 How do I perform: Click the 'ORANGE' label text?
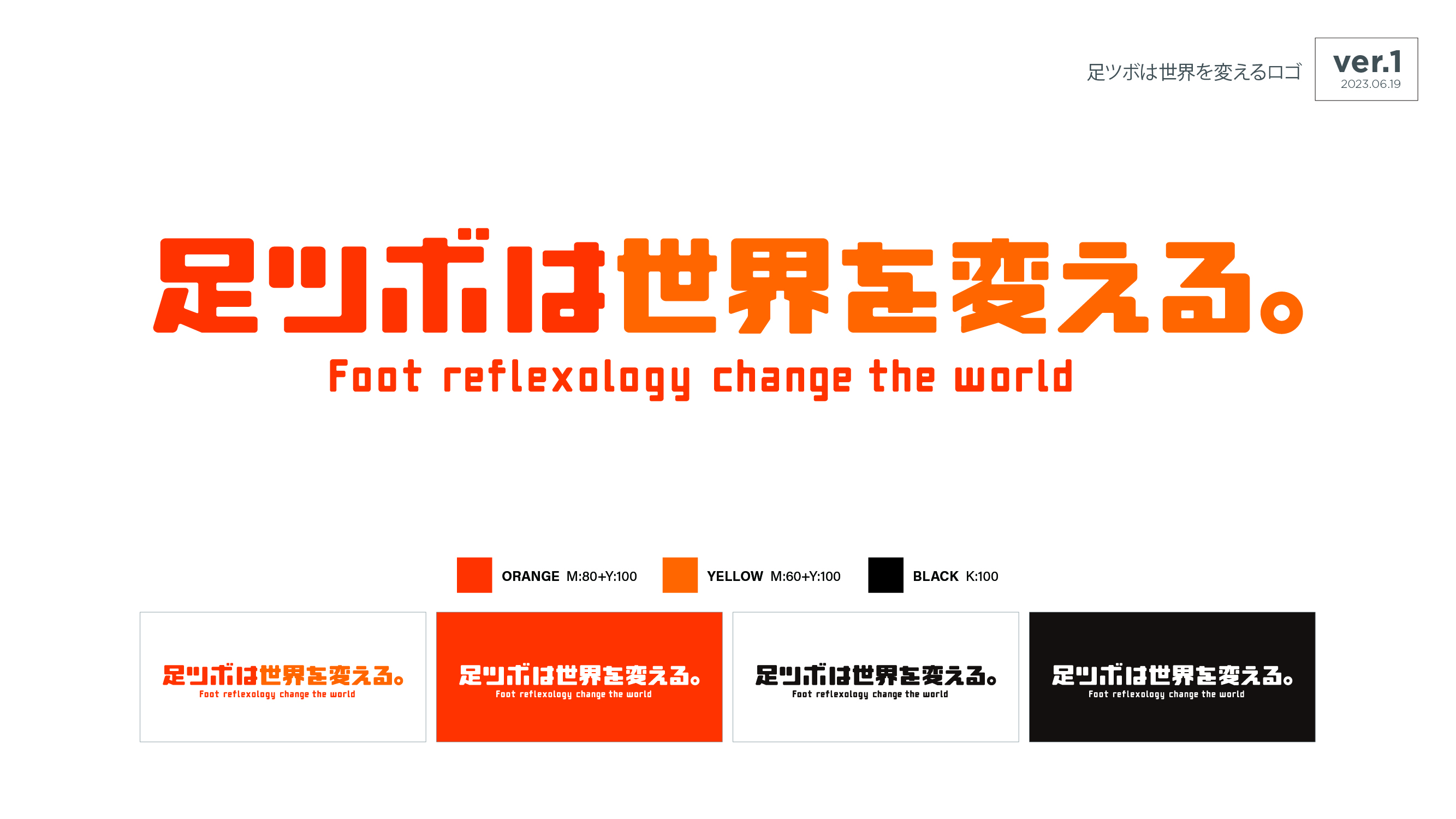(530, 576)
